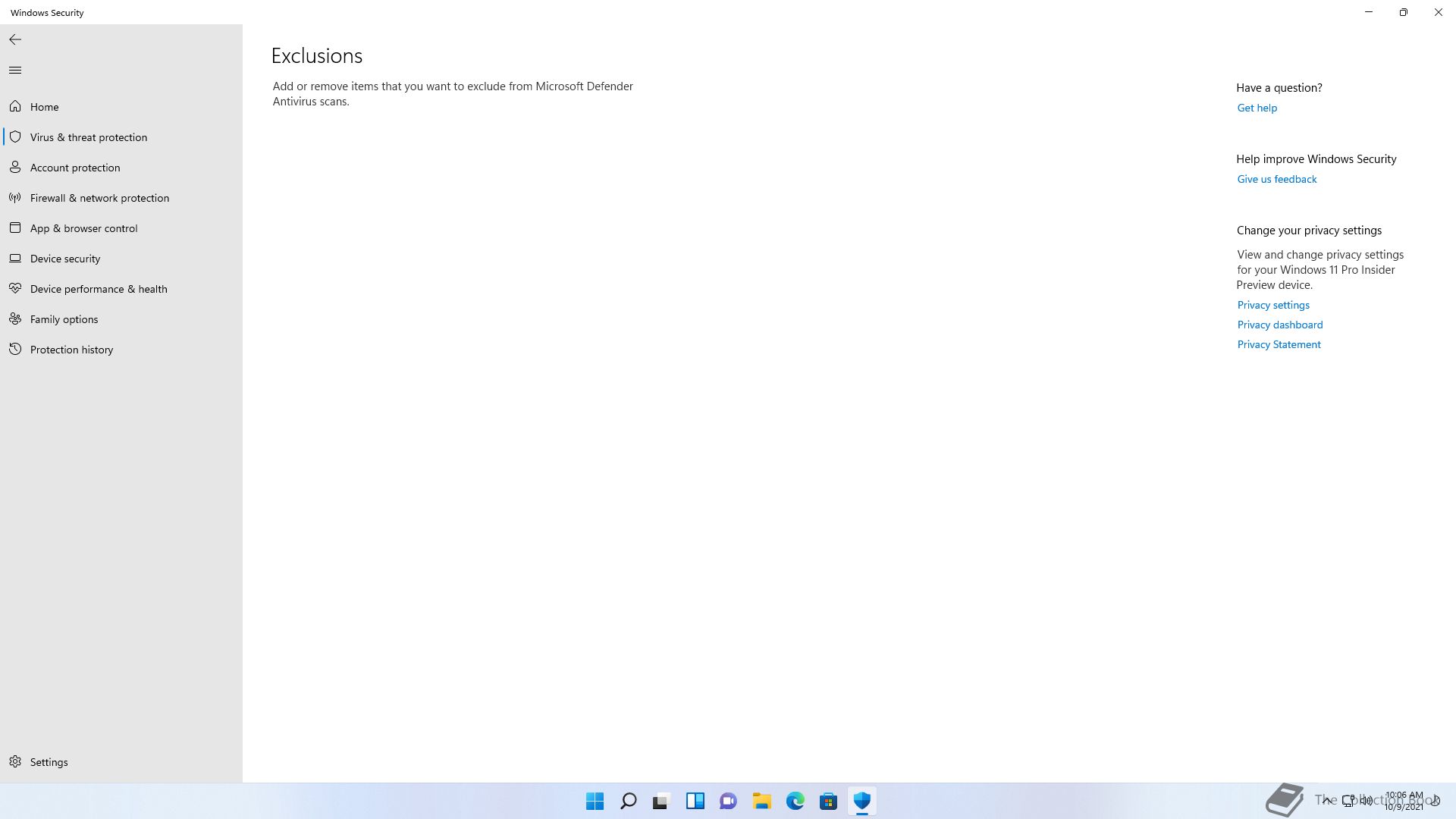Open Firewall & network protection
The height and width of the screenshot is (819, 1456).
pos(121,198)
